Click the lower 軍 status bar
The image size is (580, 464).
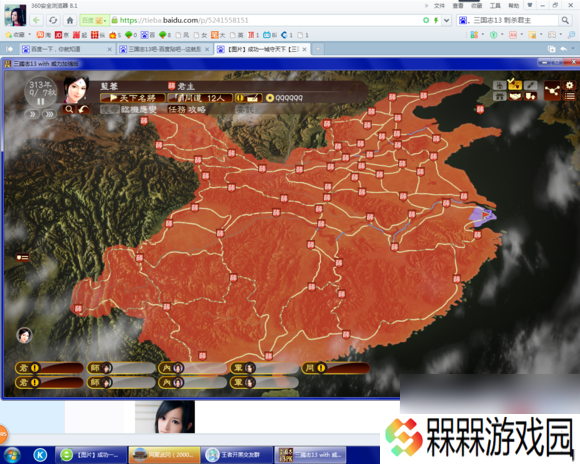point(264,382)
